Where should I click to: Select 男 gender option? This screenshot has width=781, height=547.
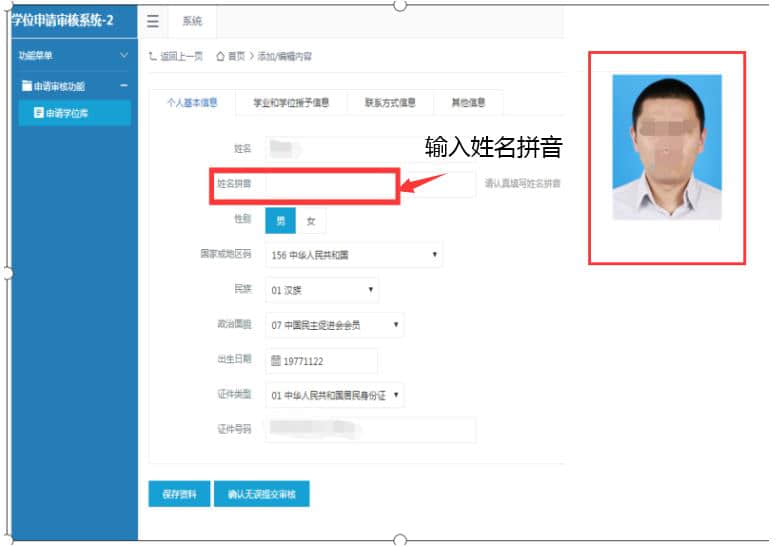click(x=280, y=221)
